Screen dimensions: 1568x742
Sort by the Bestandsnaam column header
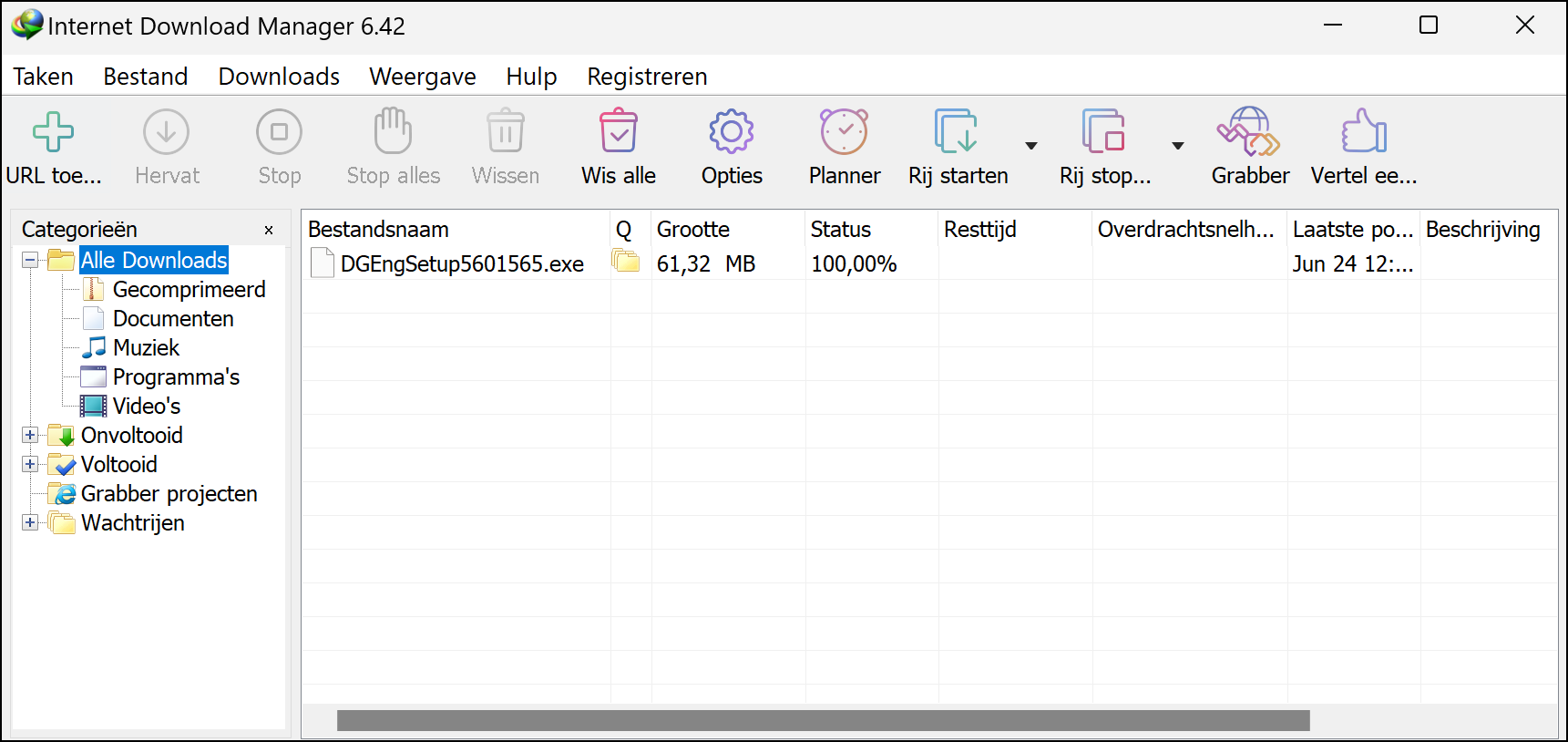(456, 230)
